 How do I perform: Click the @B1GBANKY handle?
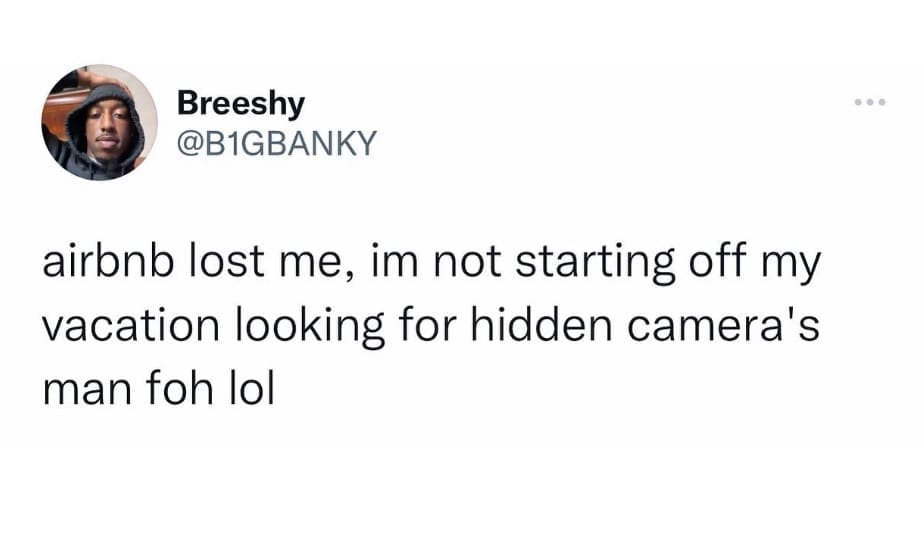(x=275, y=144)
